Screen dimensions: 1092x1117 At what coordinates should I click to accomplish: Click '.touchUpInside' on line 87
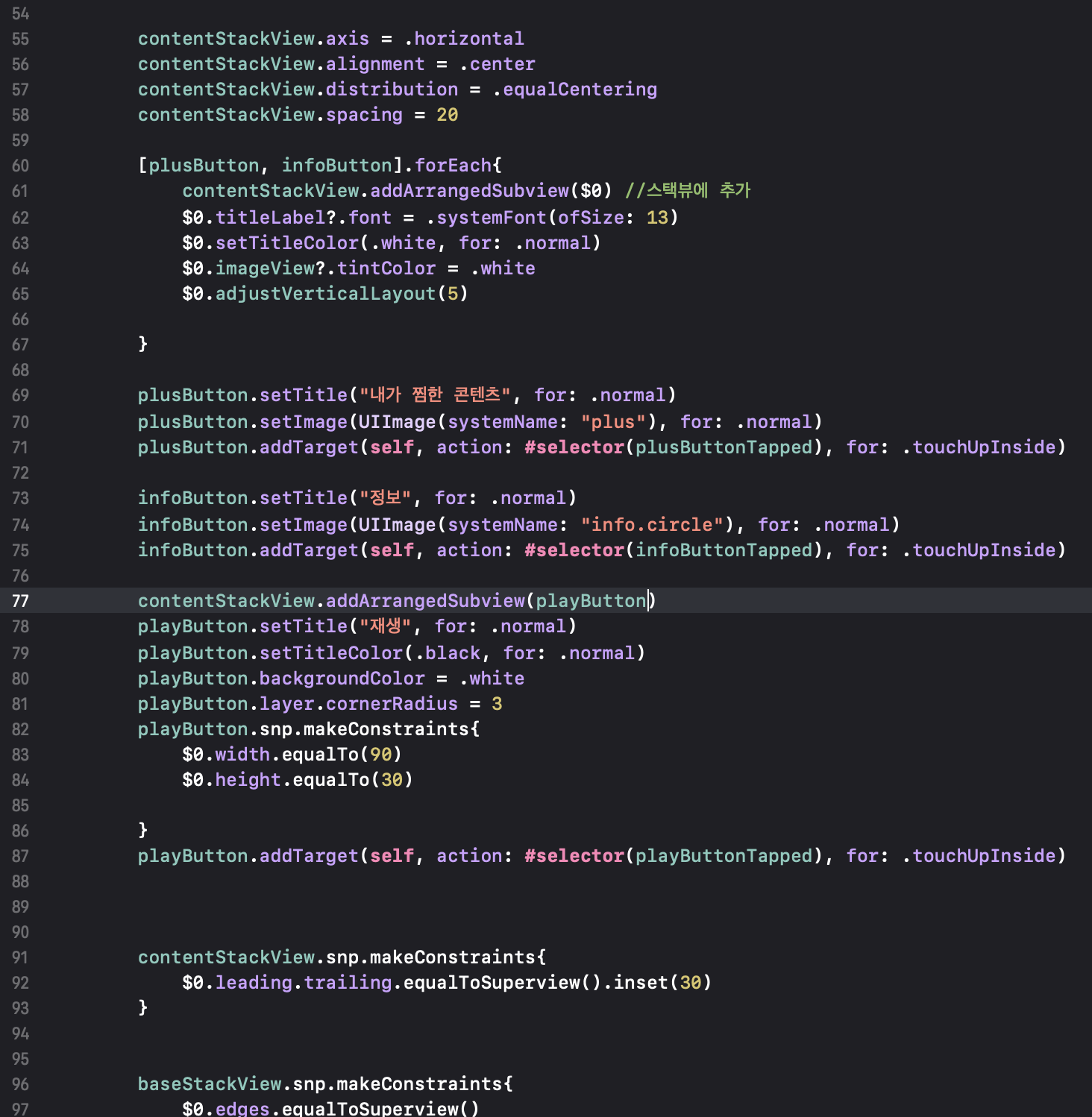[x=979, y=856]
